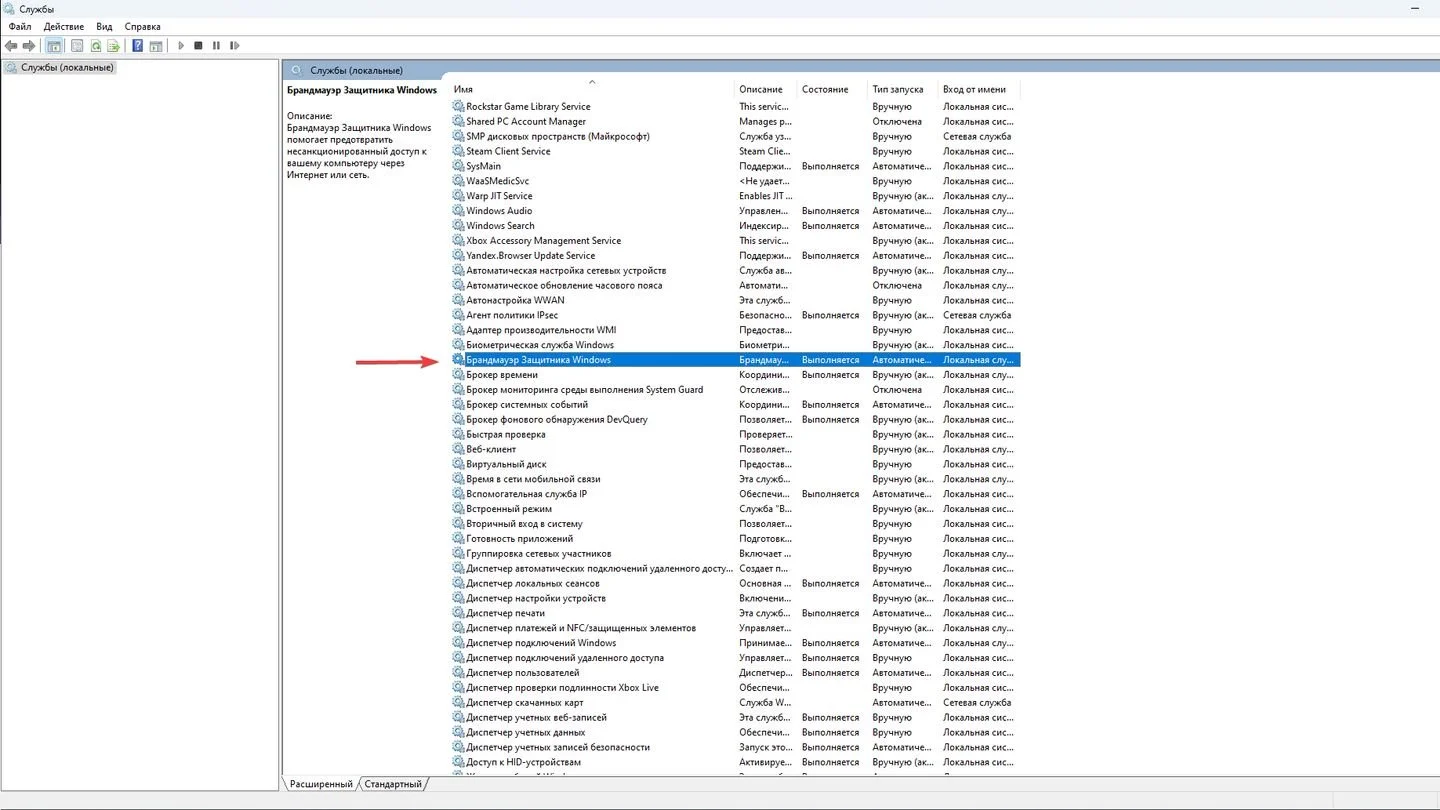This screenshot has width=1440, height=810.
Task: Toggle the show/hide action pane toolbar icon
Action: click(156, 46)
